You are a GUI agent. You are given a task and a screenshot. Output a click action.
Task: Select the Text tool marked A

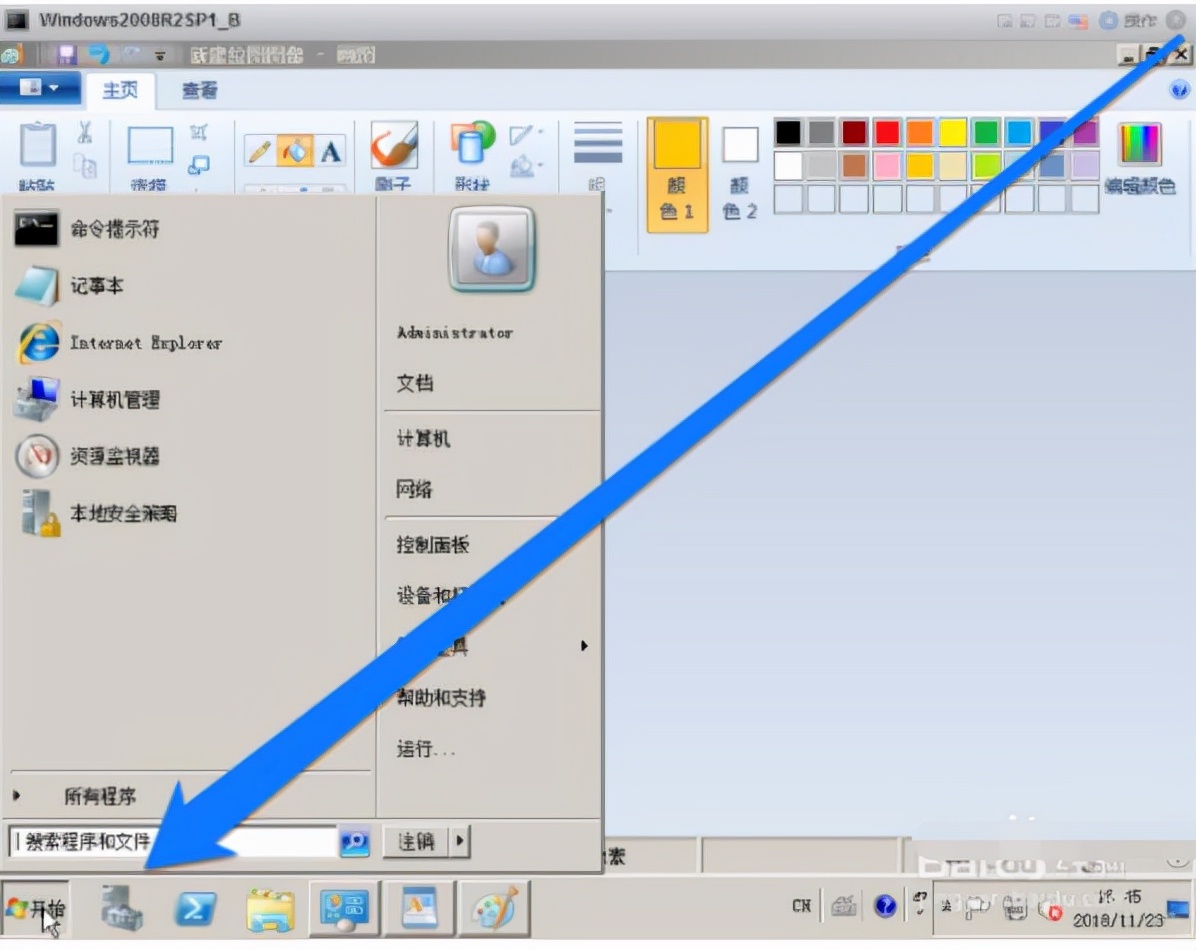(x=330, y=152)
